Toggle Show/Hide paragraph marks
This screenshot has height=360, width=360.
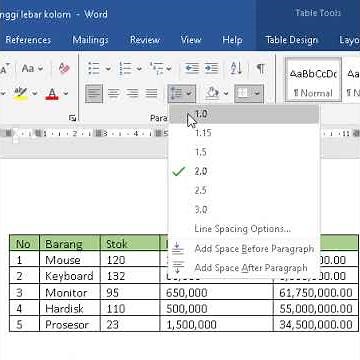260,69
